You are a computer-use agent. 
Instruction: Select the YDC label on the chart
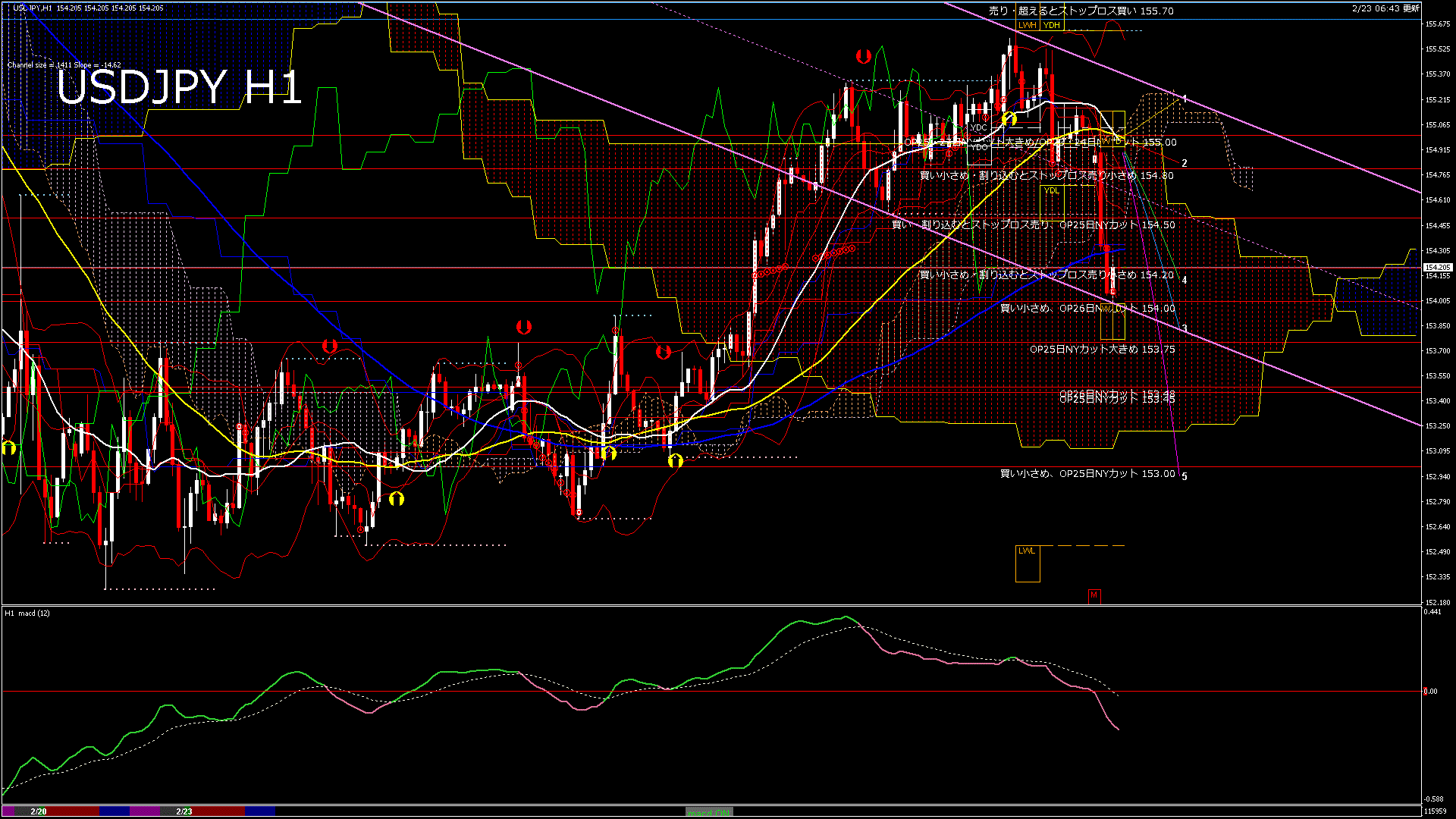[x=977, y=127]
